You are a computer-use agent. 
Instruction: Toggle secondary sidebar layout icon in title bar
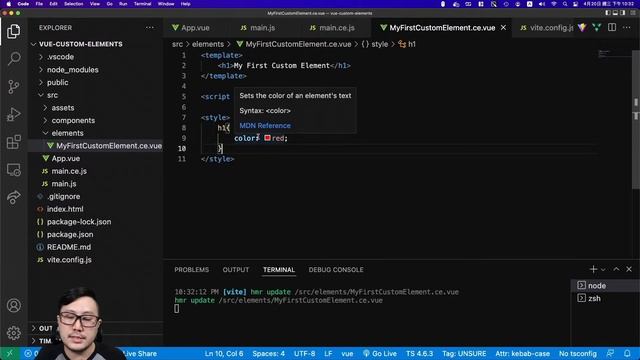coord(622,13)
